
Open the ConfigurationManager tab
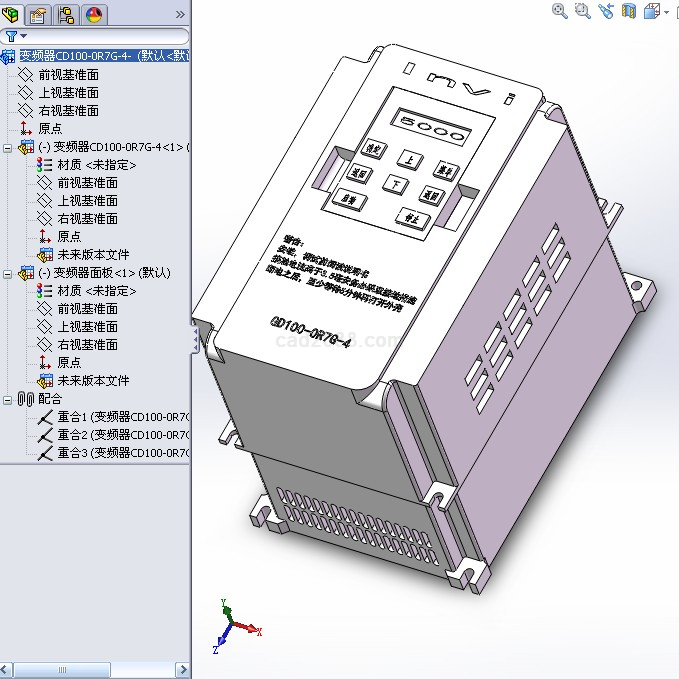pos(67,14)
